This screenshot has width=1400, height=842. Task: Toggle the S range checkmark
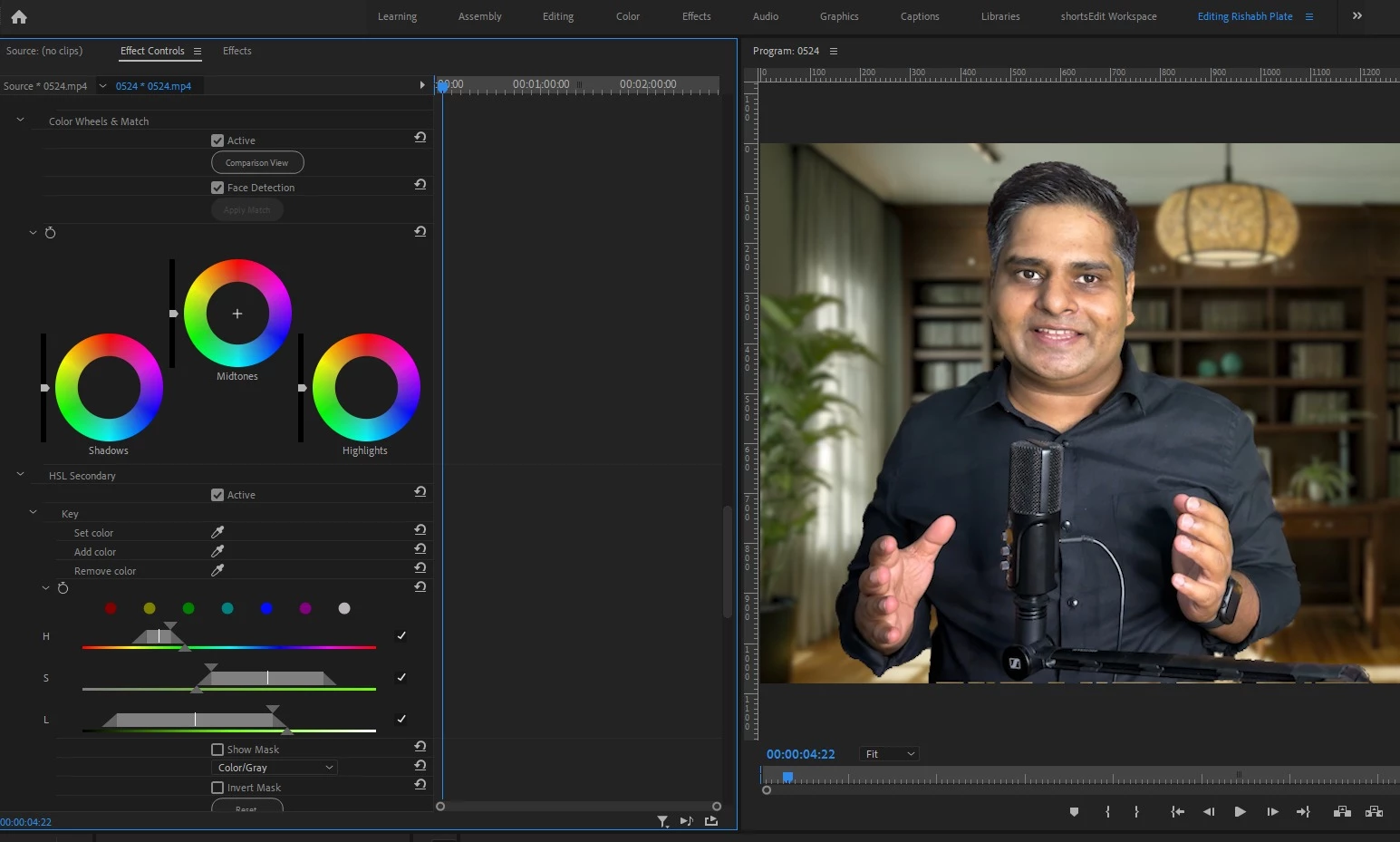(401, 677)
